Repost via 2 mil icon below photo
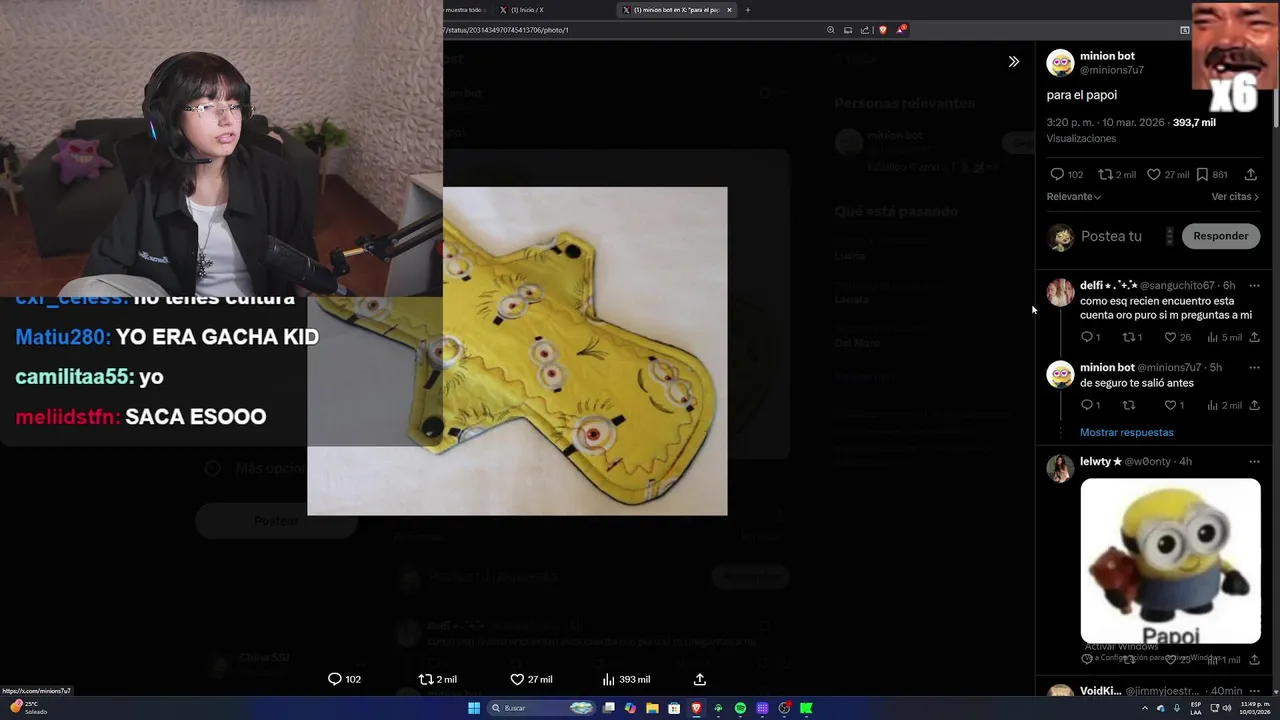The width and height of the screenshot is (1280, 720). [437, 679]
